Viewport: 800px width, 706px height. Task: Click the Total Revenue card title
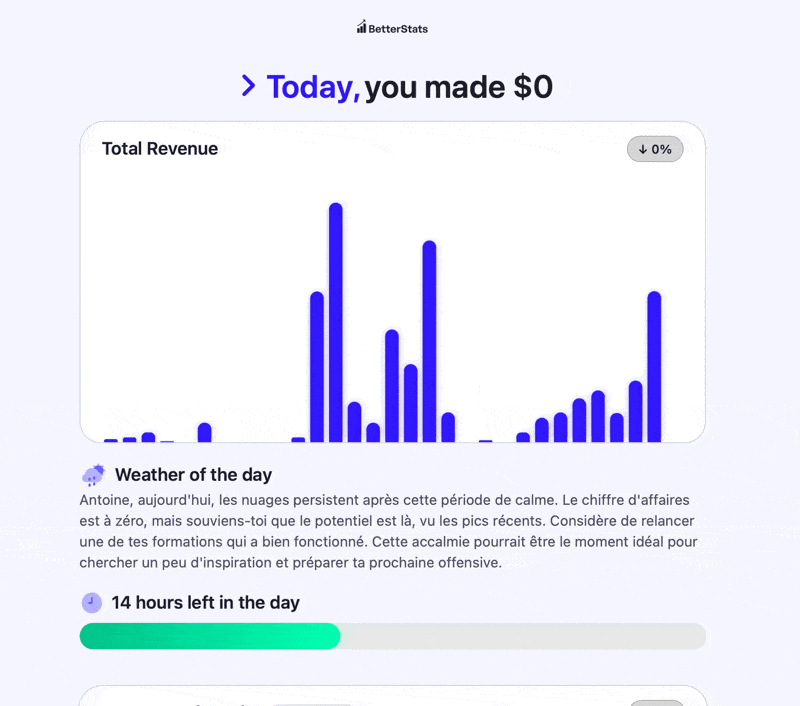[160, 149]
